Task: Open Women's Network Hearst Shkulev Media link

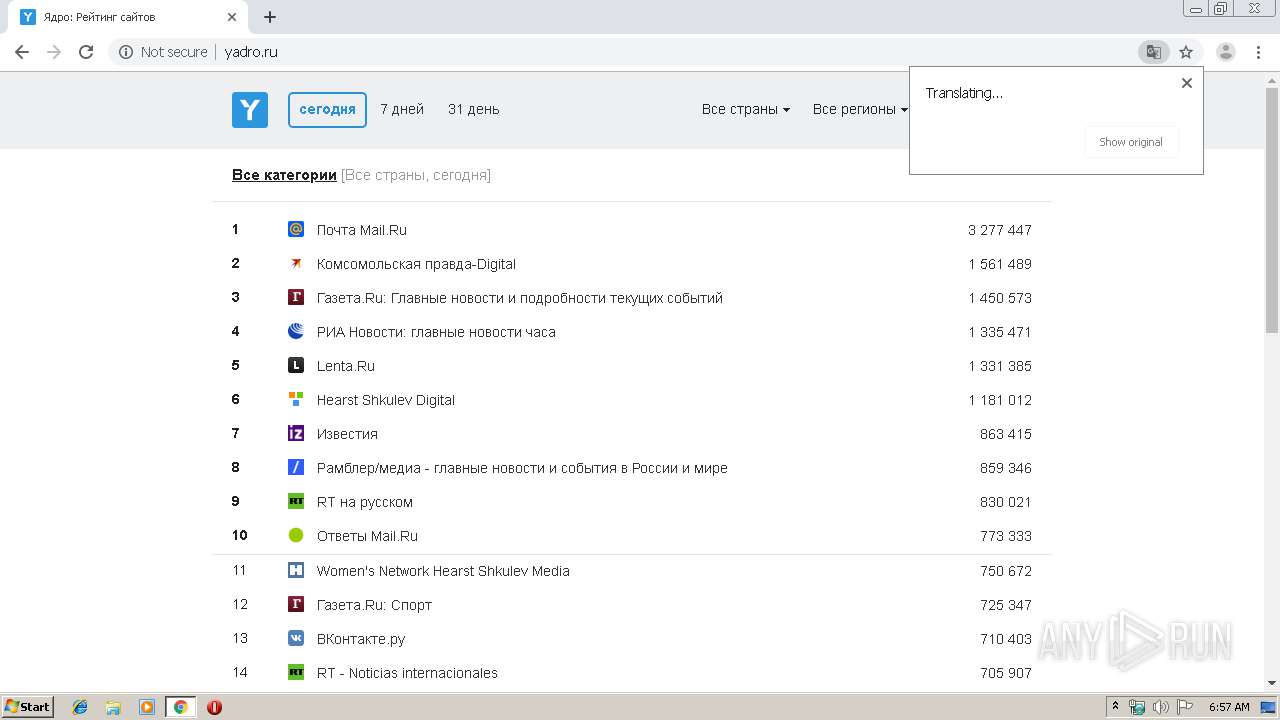Action: point(443,571)
